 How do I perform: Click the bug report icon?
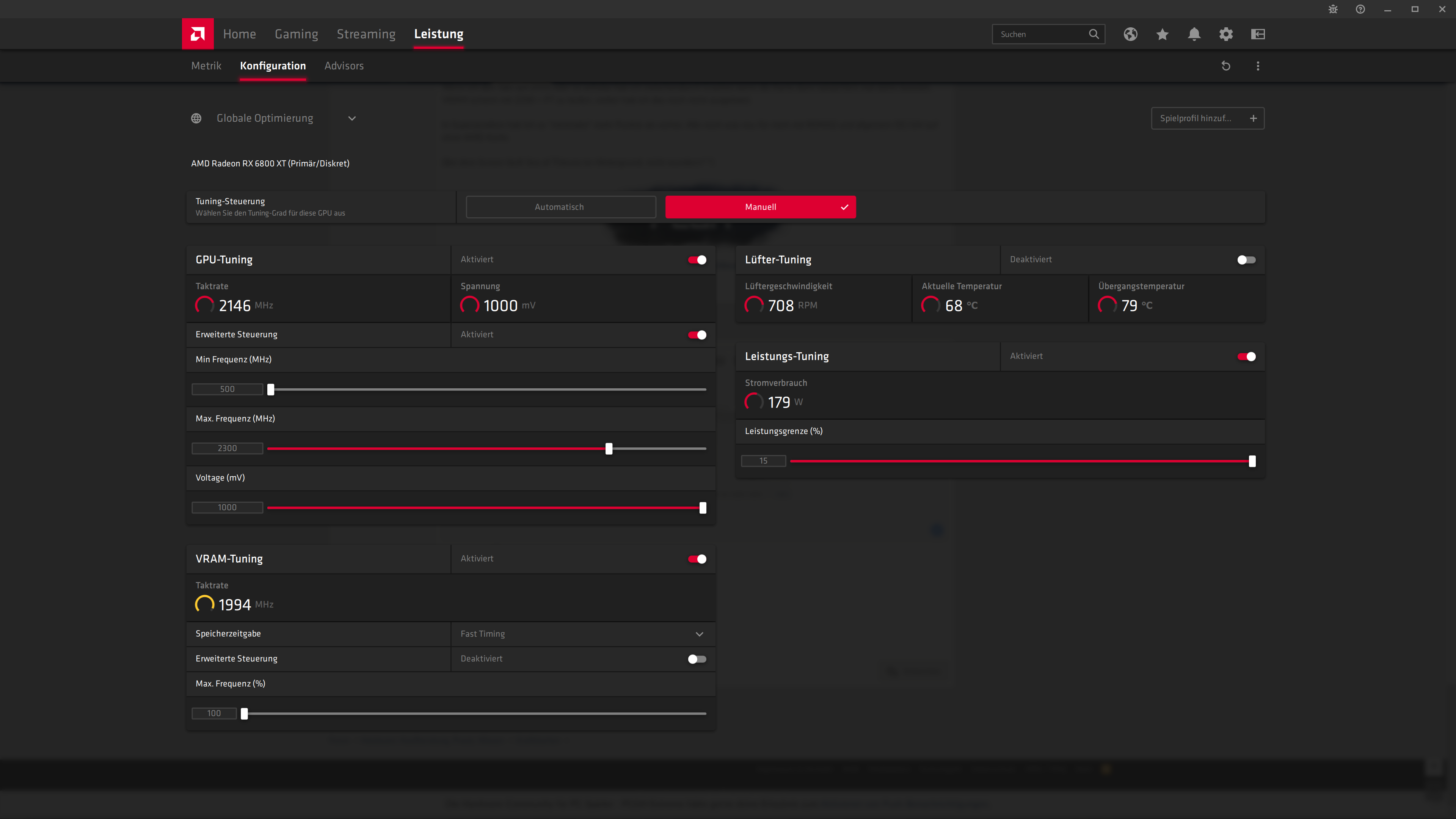[1333, 9]
